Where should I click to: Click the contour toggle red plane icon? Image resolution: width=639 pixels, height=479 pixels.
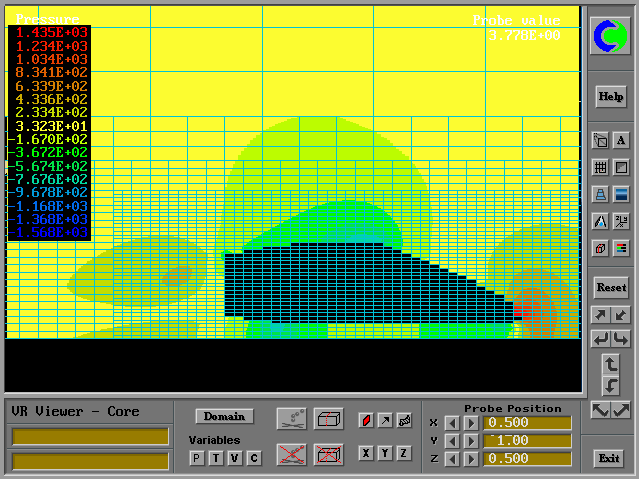coord(367,421)
